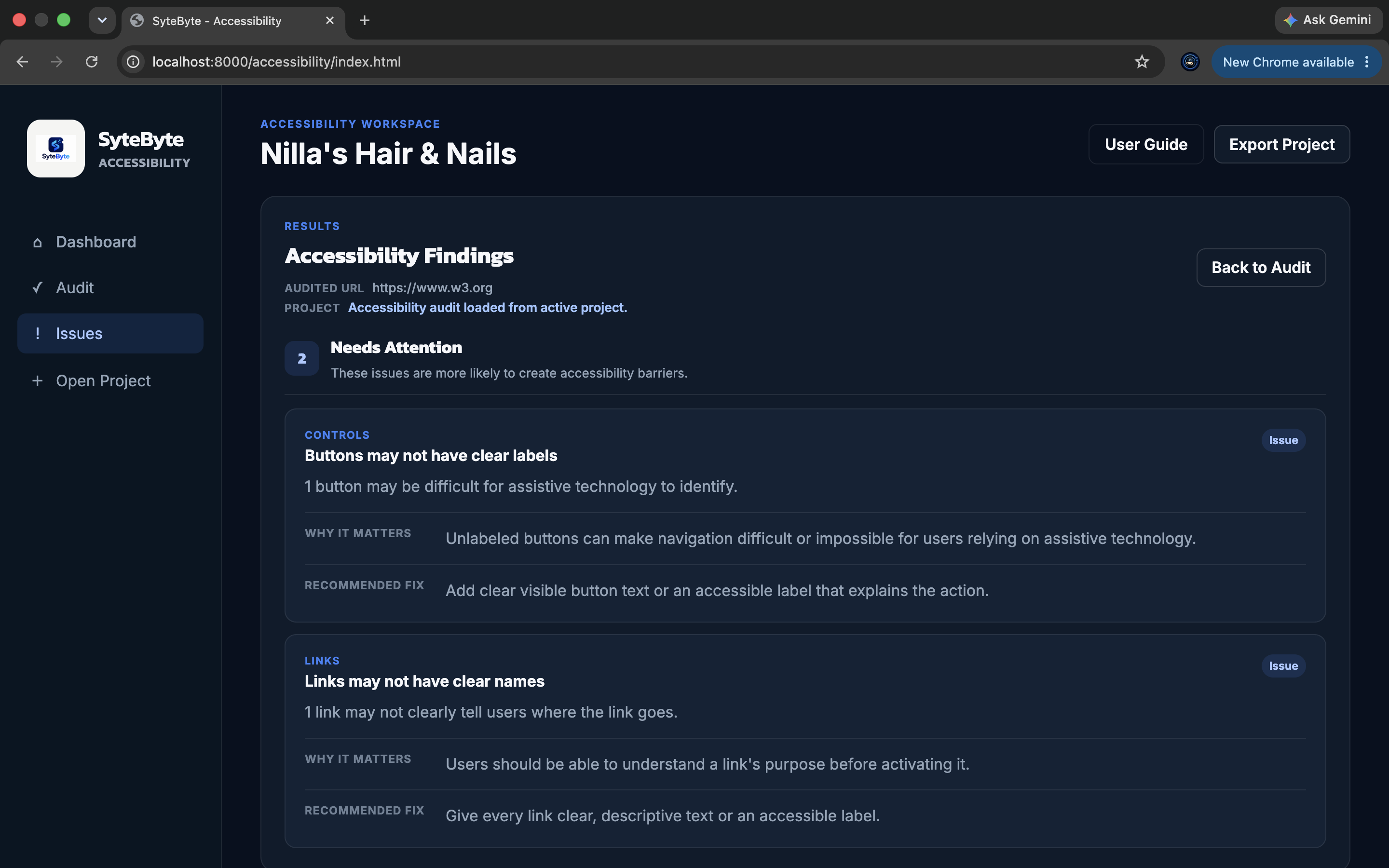1389x868 pixels.
Task: Click '1 button may be difficult' description text
Action: coord(520,486)
